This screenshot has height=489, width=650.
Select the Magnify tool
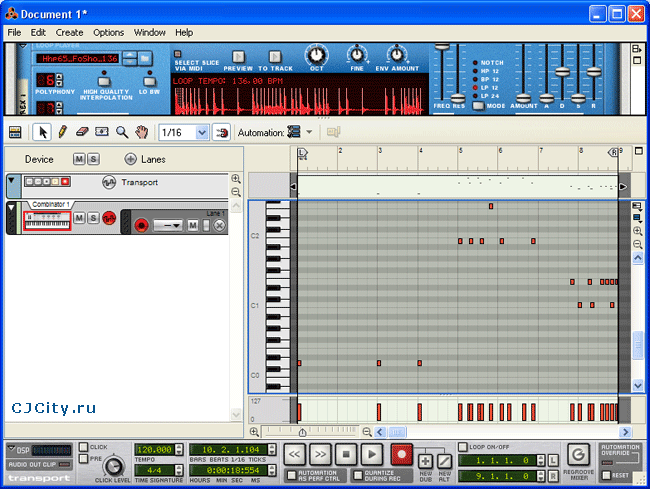121,132
